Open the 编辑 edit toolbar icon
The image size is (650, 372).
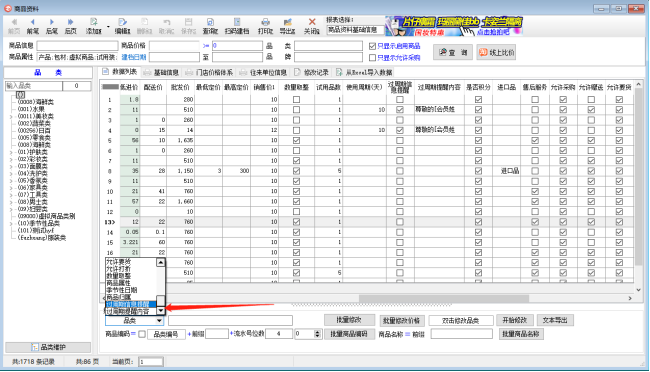click(x=122, y=22)
